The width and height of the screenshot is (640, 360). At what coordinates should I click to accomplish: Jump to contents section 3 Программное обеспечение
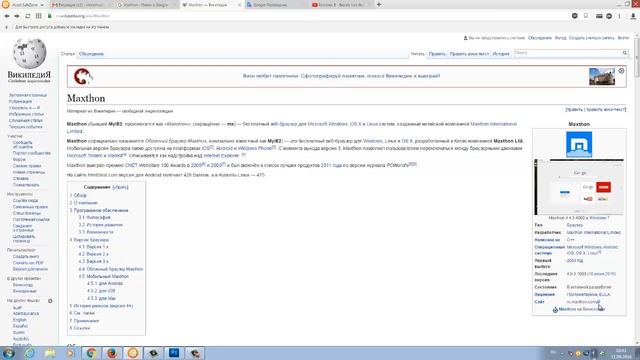pyautogui.click(x=99, y=210)
